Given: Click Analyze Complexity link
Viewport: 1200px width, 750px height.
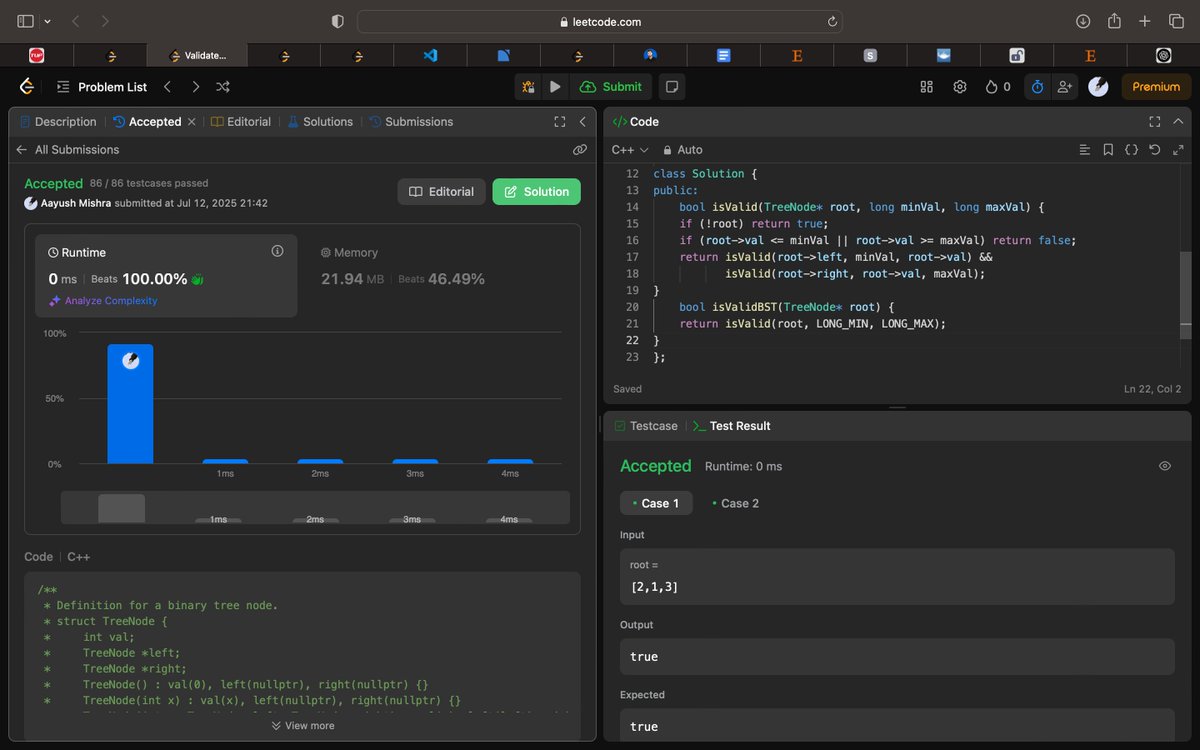Looking at the screenshot, I should (103, 301).
